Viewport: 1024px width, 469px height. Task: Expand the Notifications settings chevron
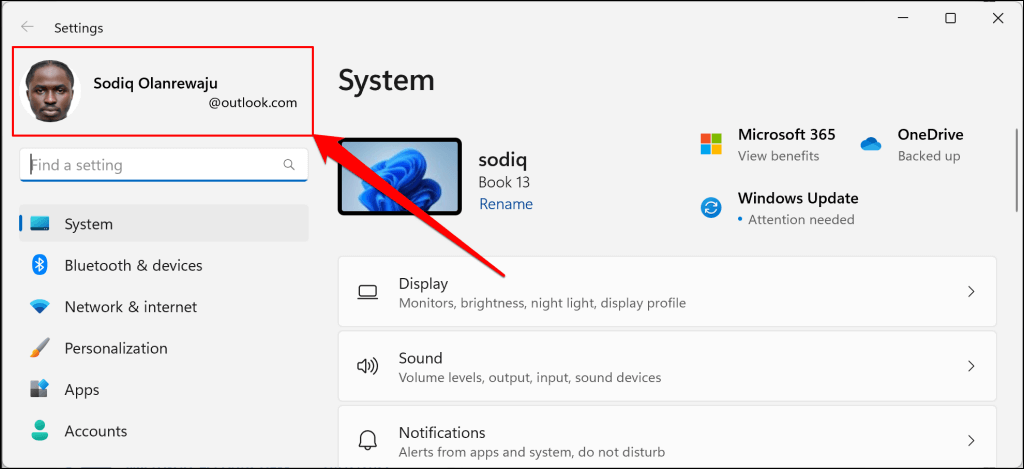coord(971,440)
